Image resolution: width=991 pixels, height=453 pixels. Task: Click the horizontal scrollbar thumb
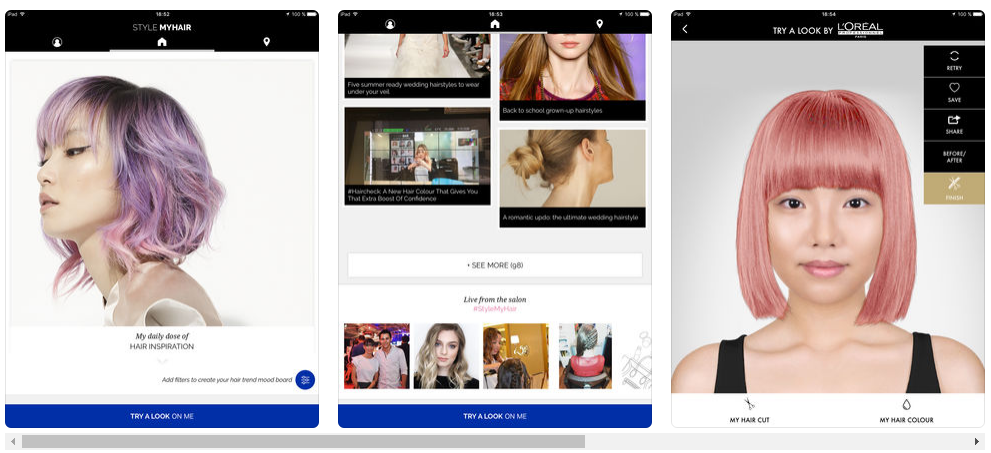click(303, 441)
